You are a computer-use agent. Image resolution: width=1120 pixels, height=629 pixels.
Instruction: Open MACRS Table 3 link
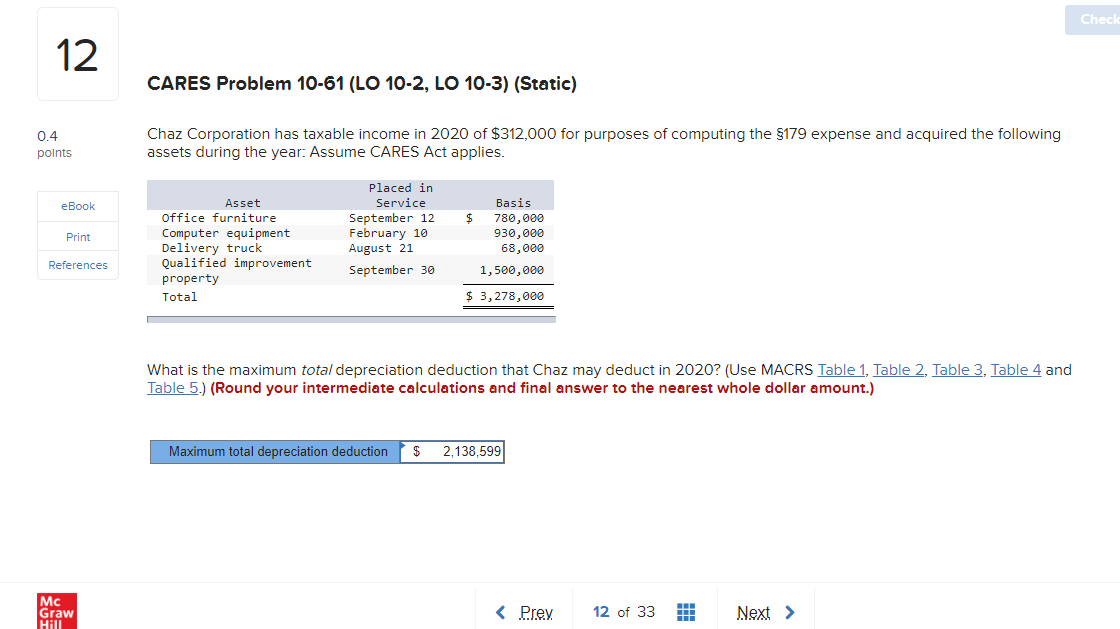click(x=957, y=369)
